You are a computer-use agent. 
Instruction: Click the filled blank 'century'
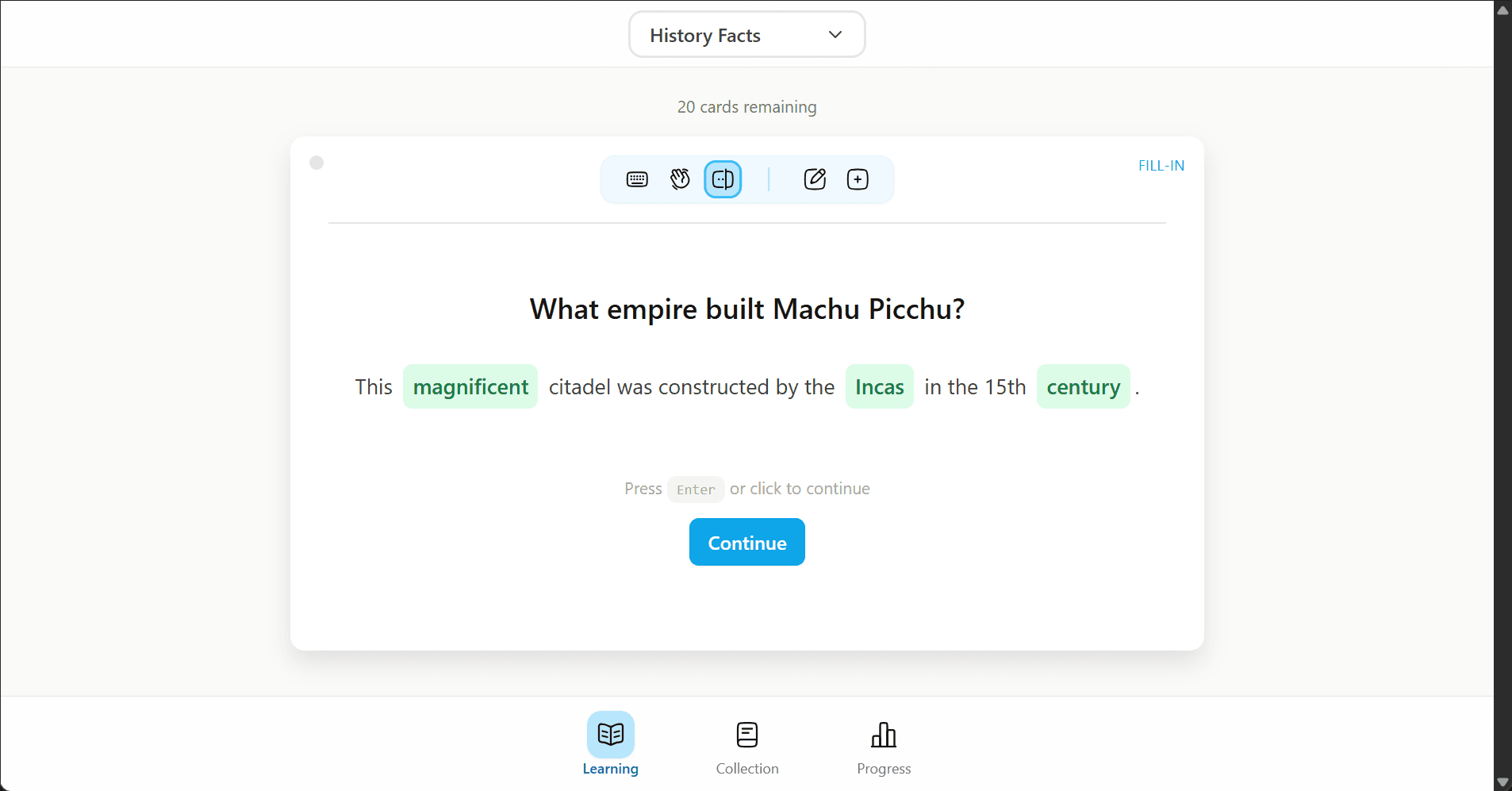[x=1083, y=387]
